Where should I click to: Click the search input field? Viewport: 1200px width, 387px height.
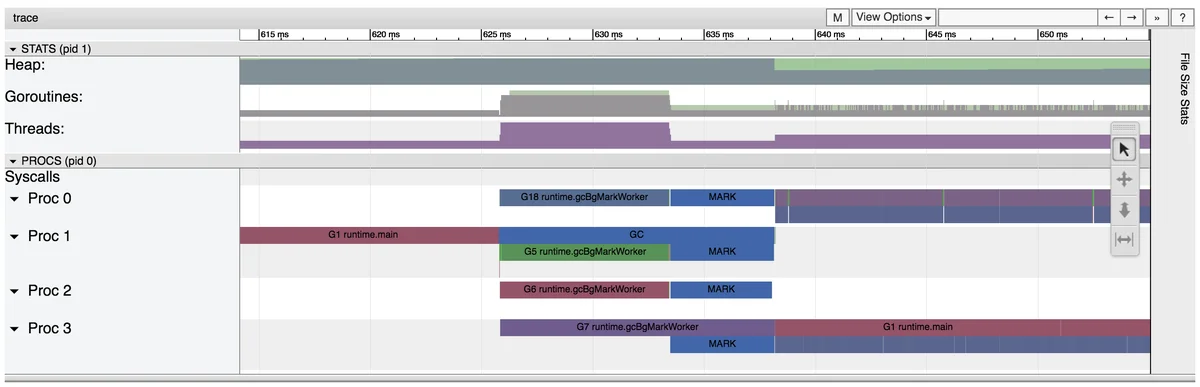(x=1017, y=17)
